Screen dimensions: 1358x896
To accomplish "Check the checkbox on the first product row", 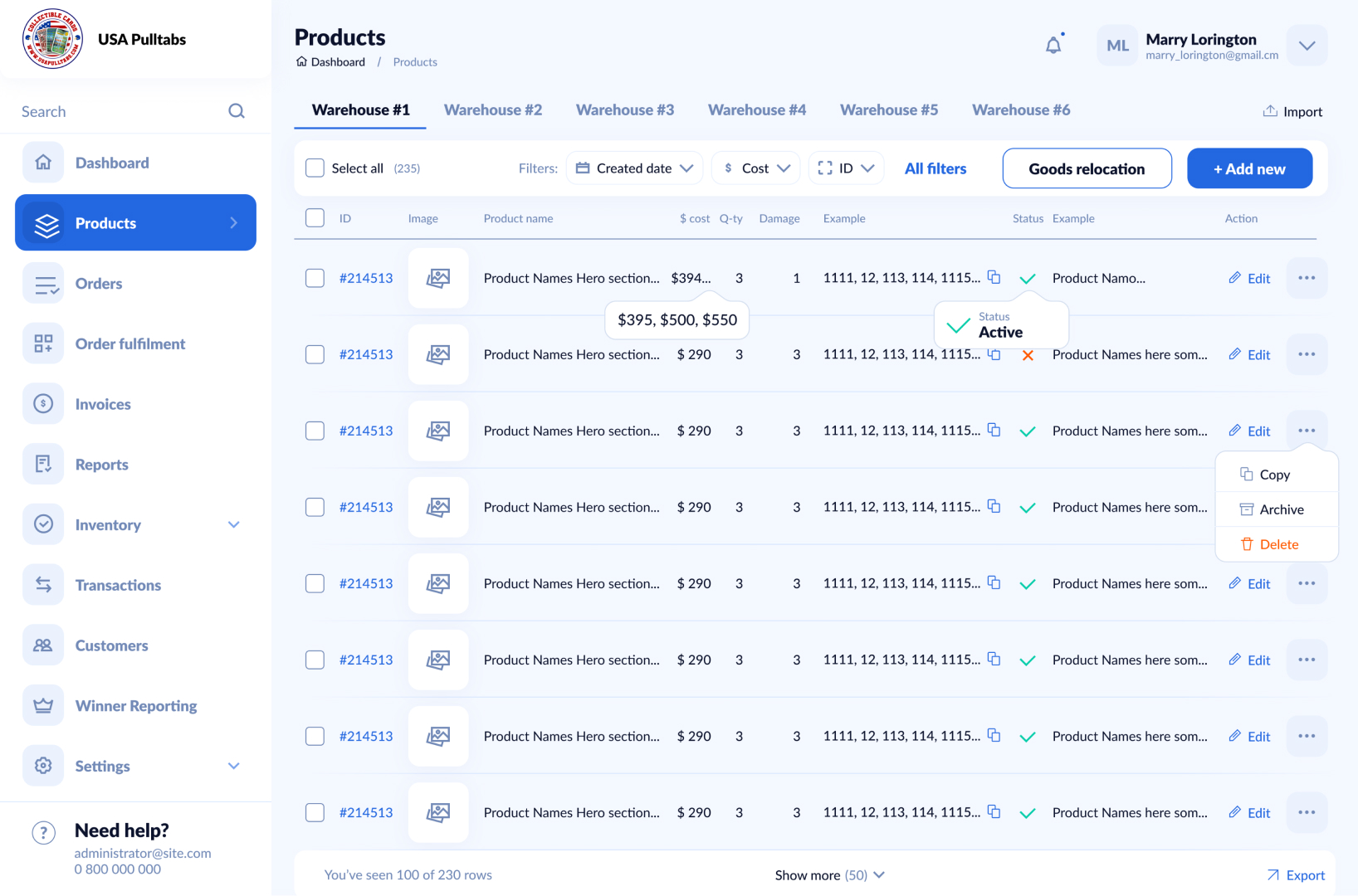I will (315, 278).
